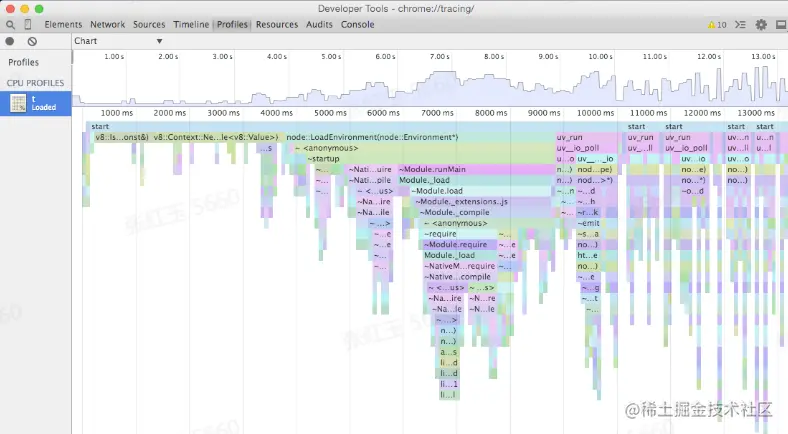
Task: Close the Developer Tools window
Action: (x=10, y=9)
